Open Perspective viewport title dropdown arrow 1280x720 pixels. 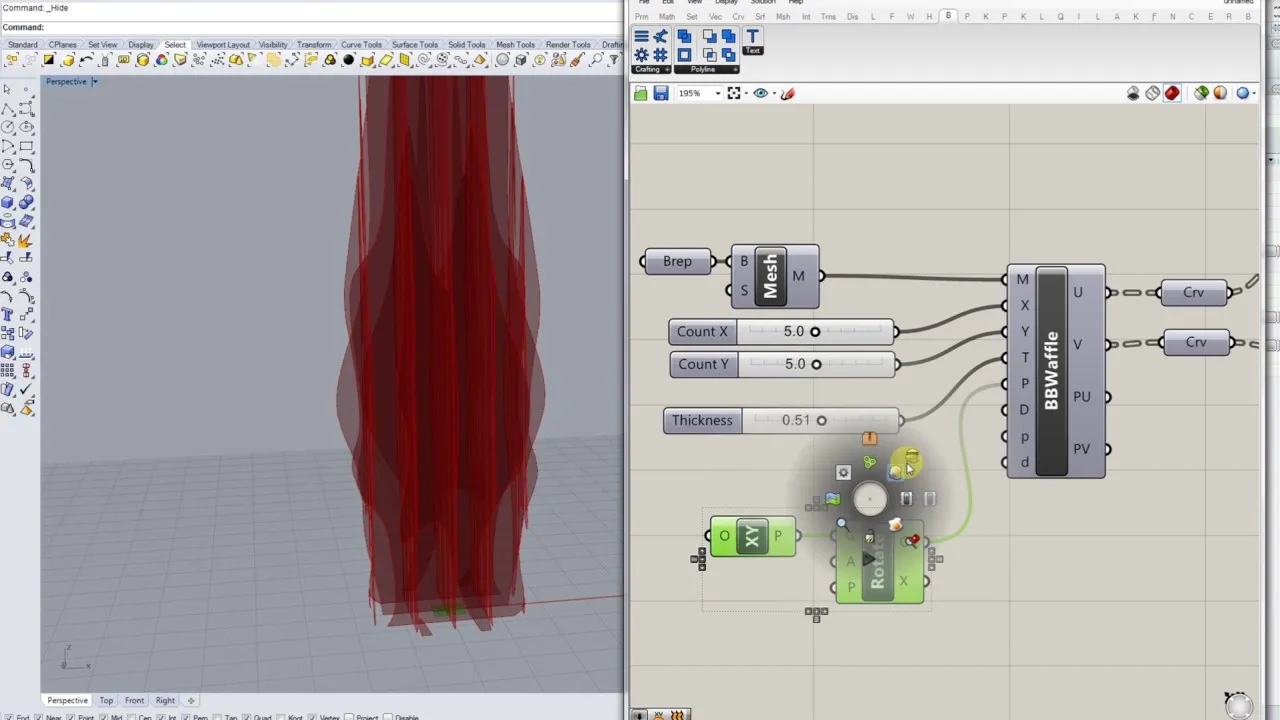point(95,82)
